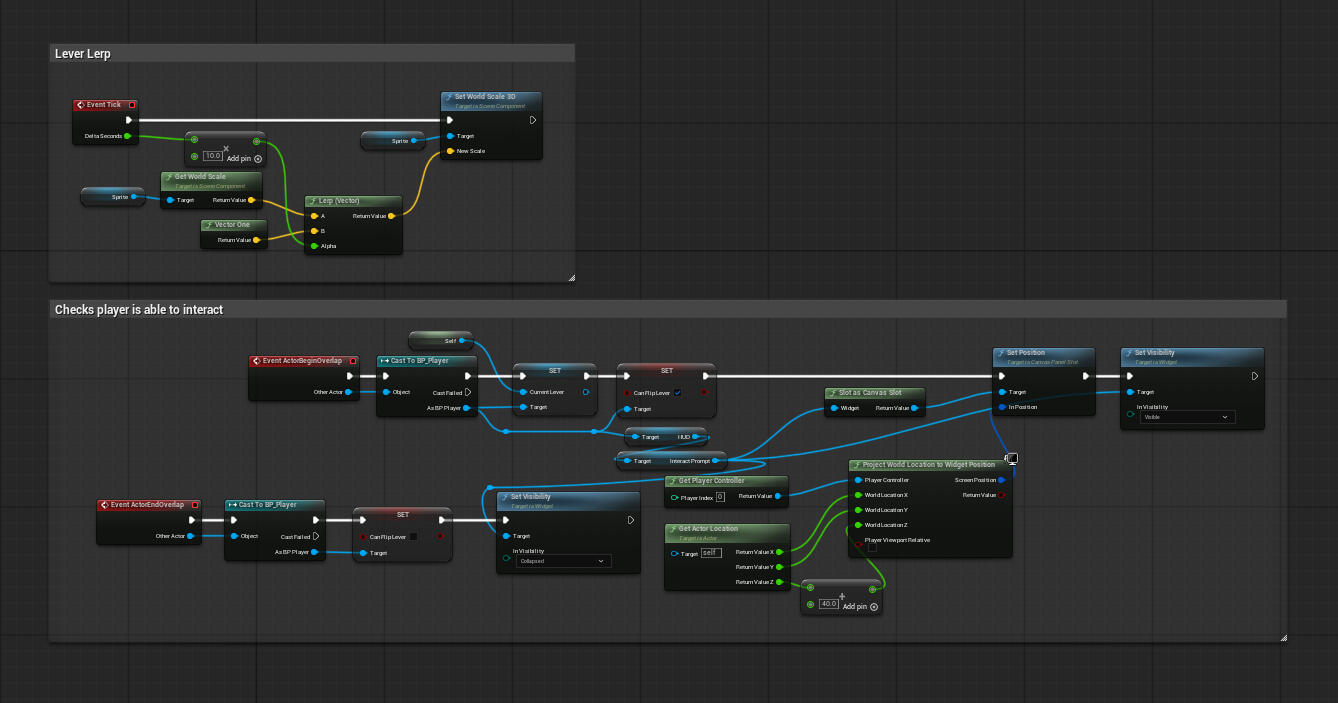Click the Get World Scale node icon
Viewport: 1338px width, 703px height.
pyautogui.click(x=171, y=176)
